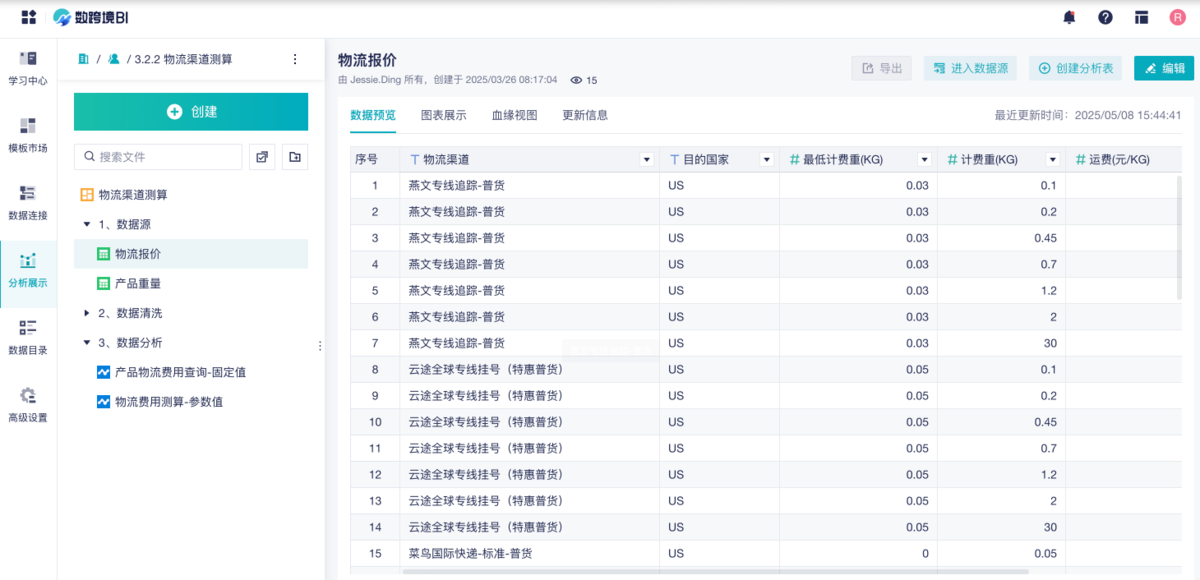Open the 物流渠道 column dropdown arrow
Screen dimensions: 1200x580
click(647, 160)
